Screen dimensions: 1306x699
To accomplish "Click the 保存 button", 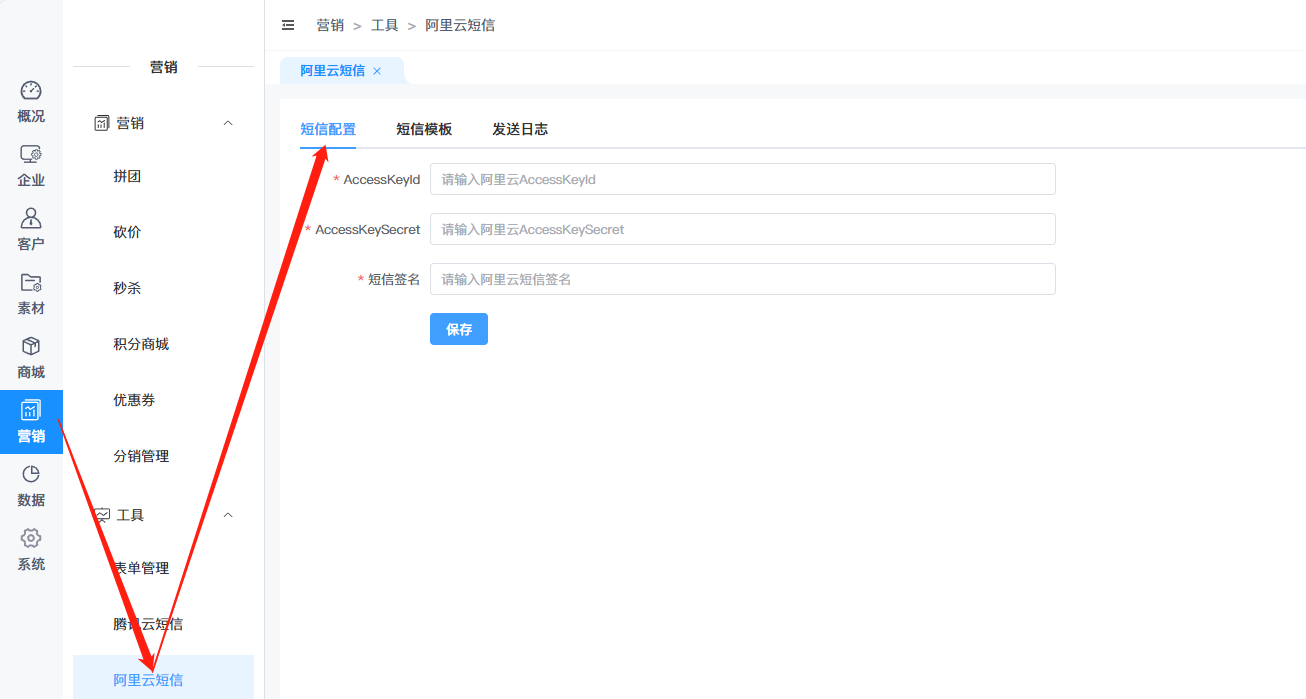I will [459, 329].
